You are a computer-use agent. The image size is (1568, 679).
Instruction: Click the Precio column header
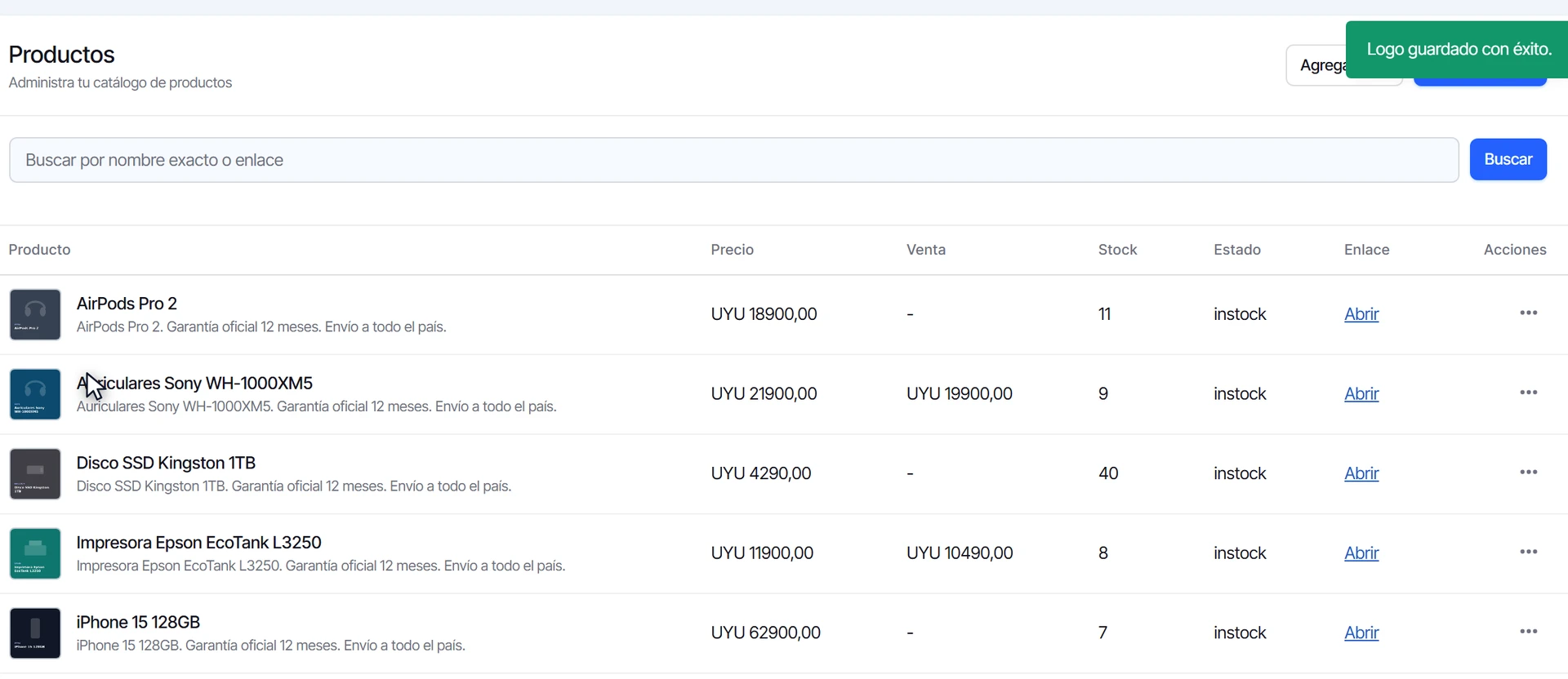point(732,250)
